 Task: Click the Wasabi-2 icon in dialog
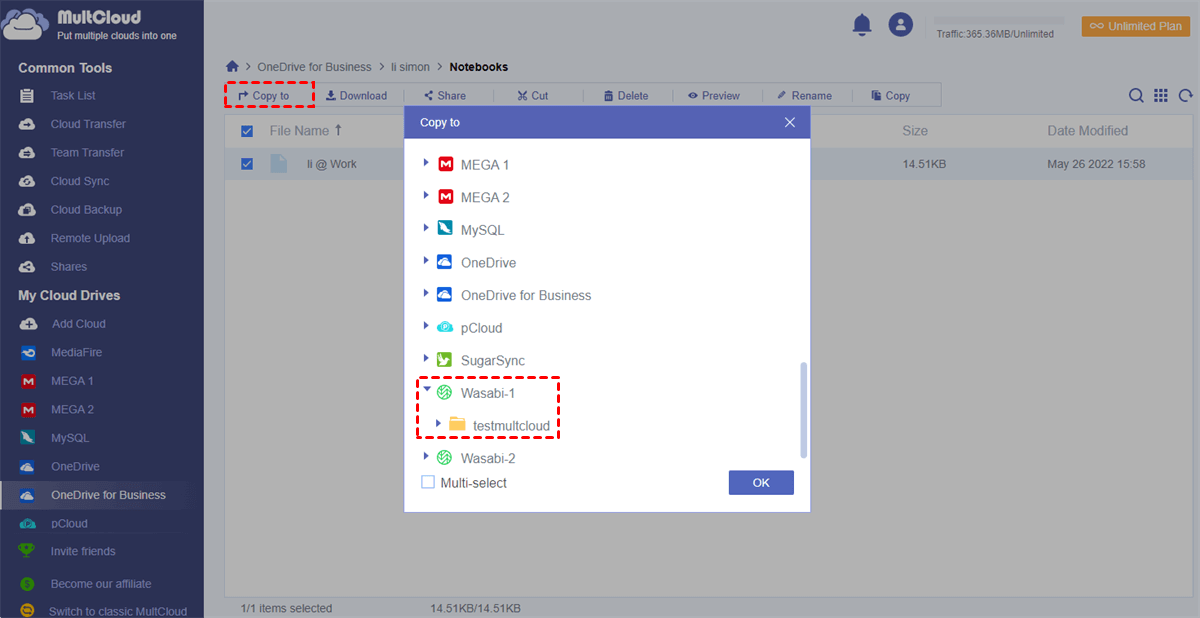click(x=445, y=458)
